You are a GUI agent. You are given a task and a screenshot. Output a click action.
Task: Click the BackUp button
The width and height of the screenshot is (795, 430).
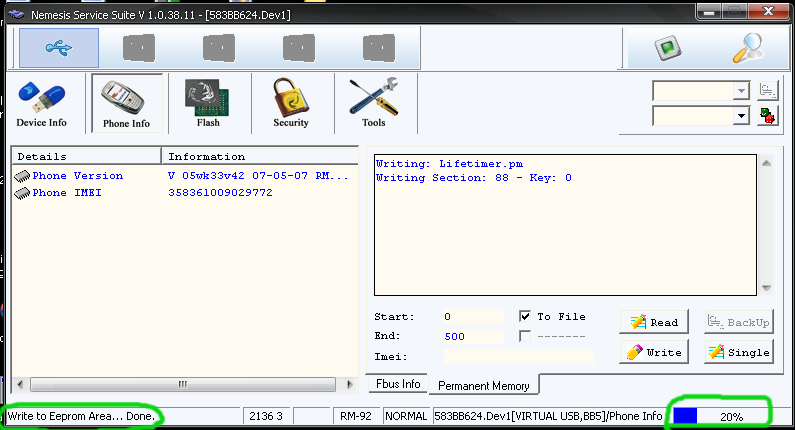739,322
